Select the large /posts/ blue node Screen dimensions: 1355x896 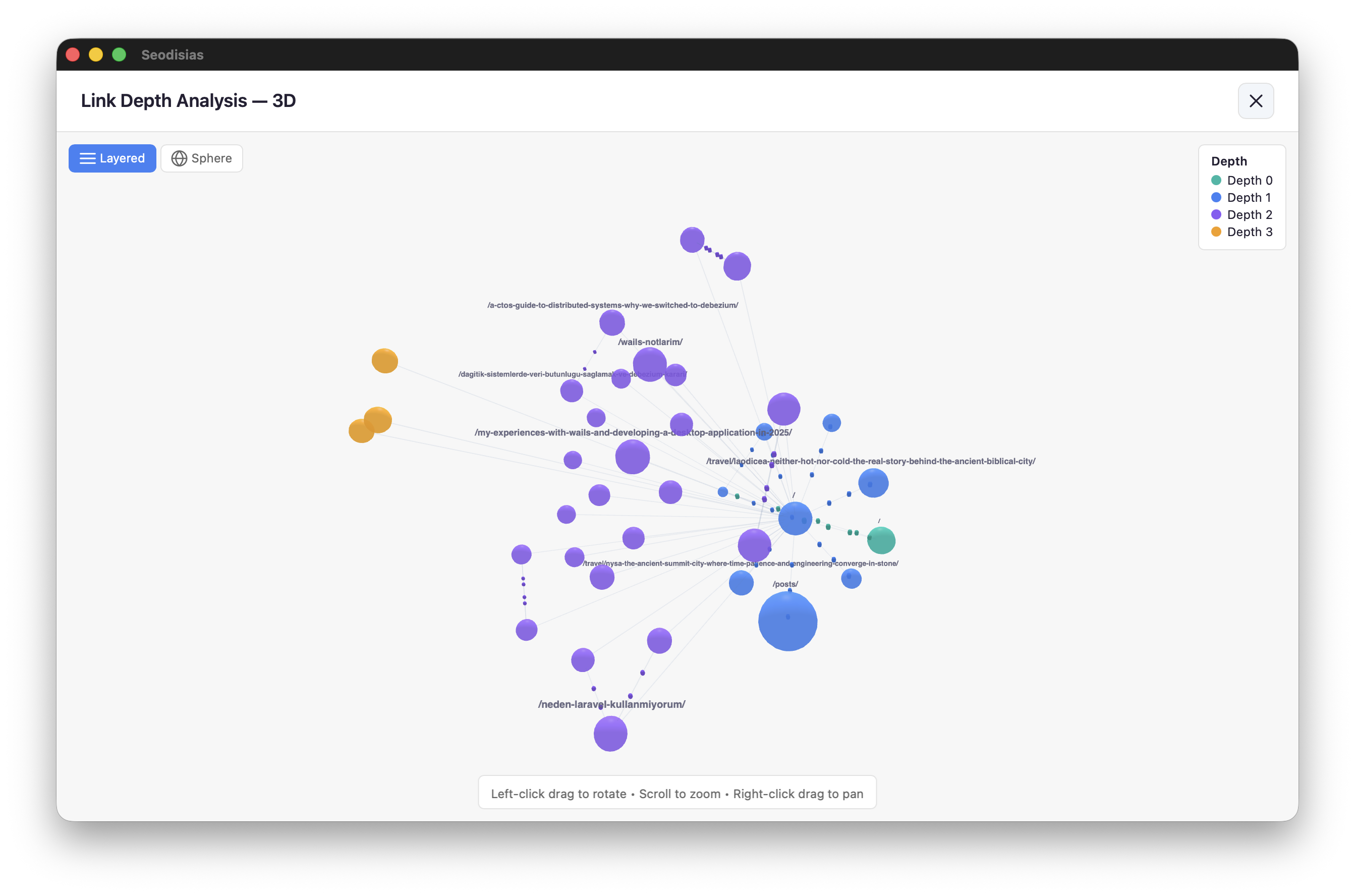pos(787,621)
